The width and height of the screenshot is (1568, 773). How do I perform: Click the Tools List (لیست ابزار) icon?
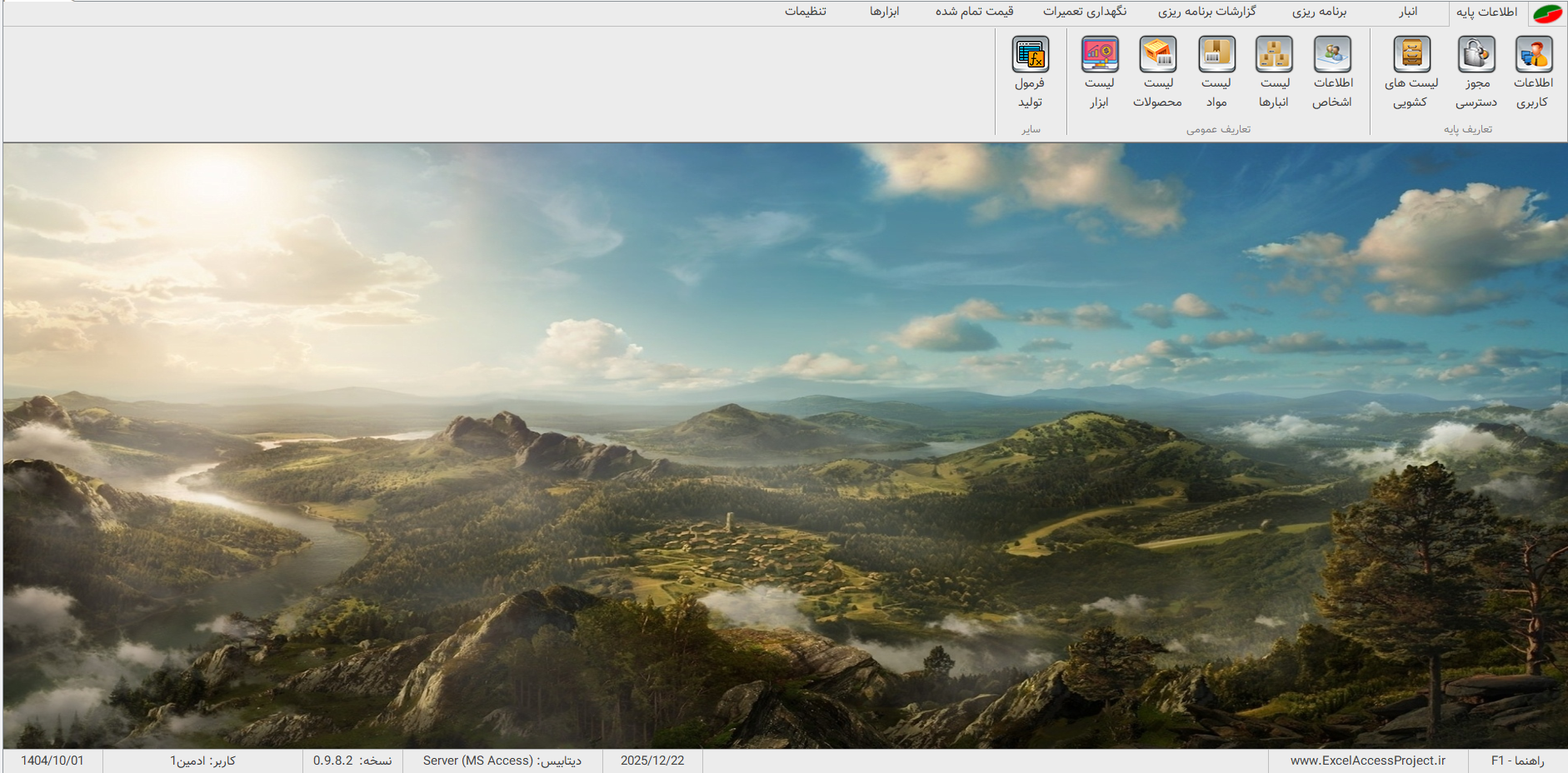pos(1099,55)
